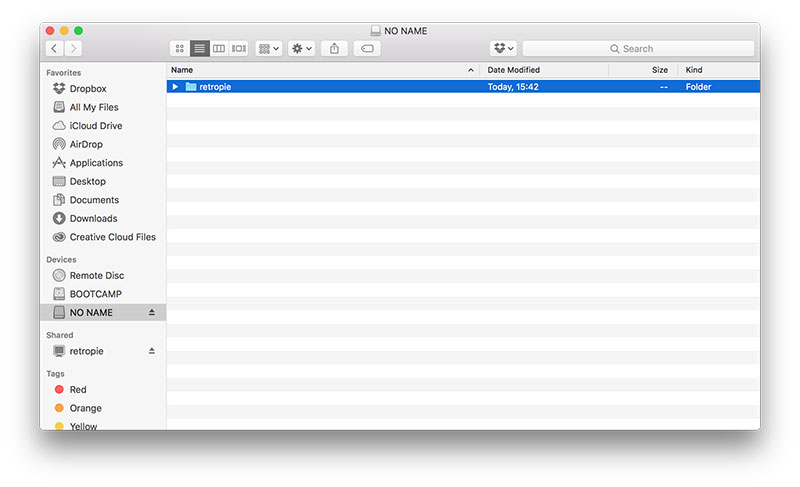Open AirDrop in the sidebar
800x487 pixels.
(85, 144)
